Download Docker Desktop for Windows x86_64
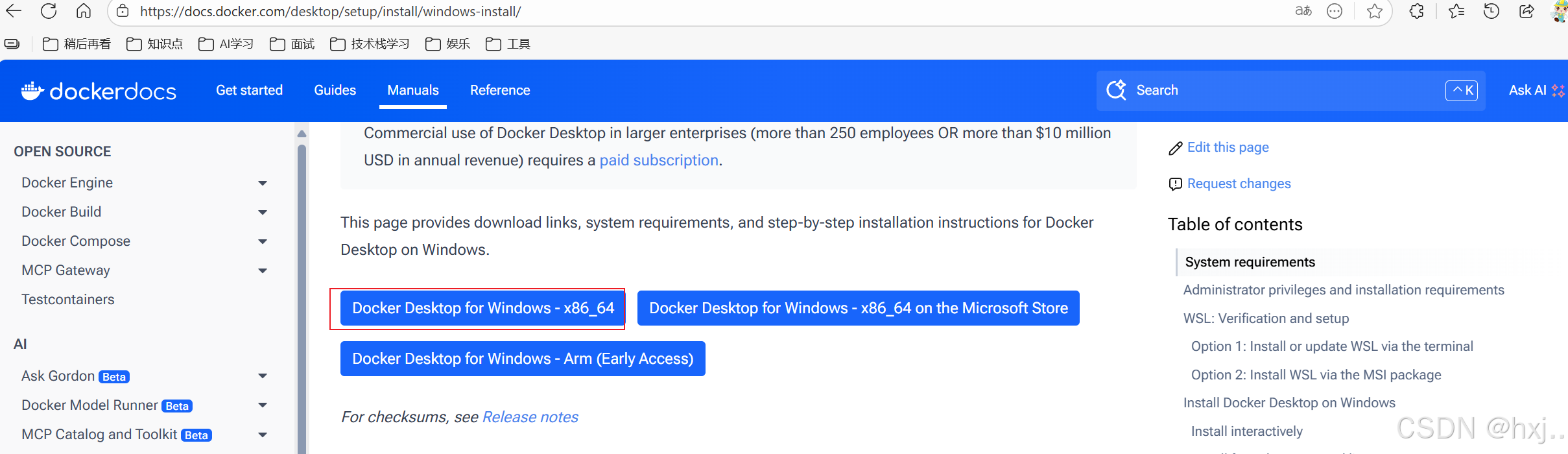Screen dimensions: 1568x454 pyautogui.click(x=483, y=308)
